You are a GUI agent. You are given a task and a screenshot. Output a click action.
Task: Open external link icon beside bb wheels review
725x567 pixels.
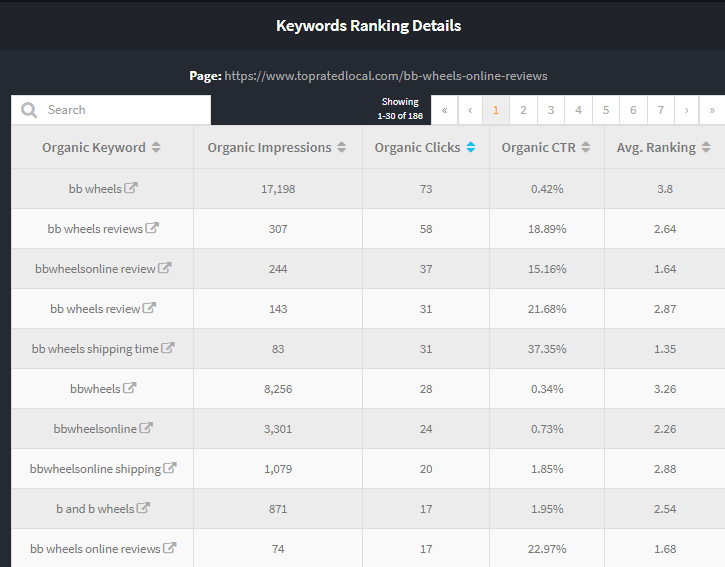point(149,308)
